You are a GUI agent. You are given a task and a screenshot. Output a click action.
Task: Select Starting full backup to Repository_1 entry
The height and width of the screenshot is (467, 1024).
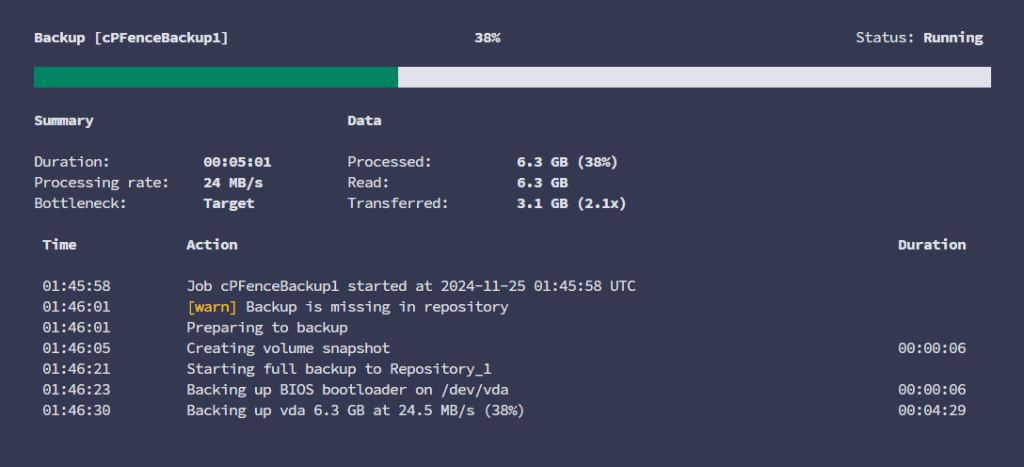click(x=339, y=369)
